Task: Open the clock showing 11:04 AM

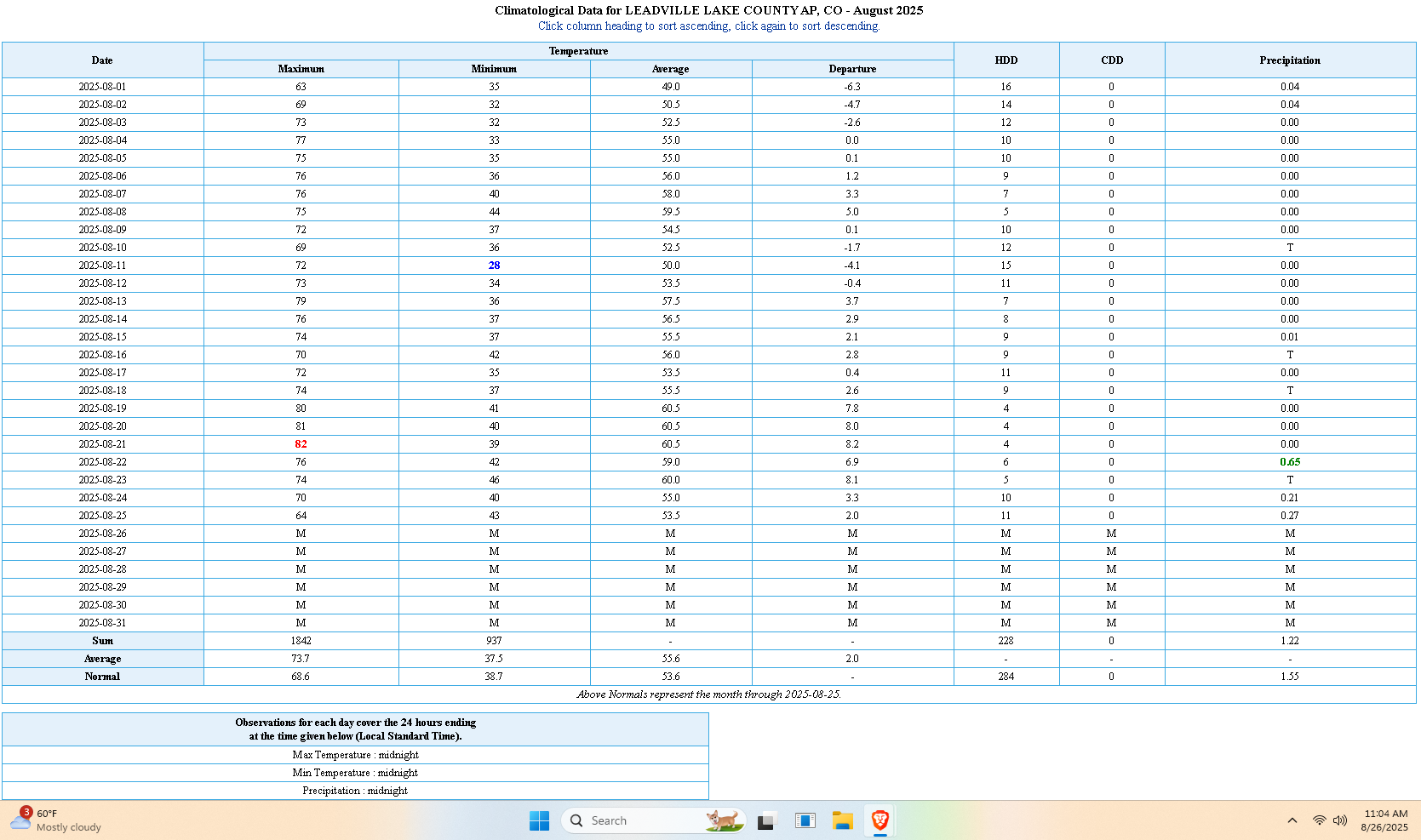Action: 1384,820
